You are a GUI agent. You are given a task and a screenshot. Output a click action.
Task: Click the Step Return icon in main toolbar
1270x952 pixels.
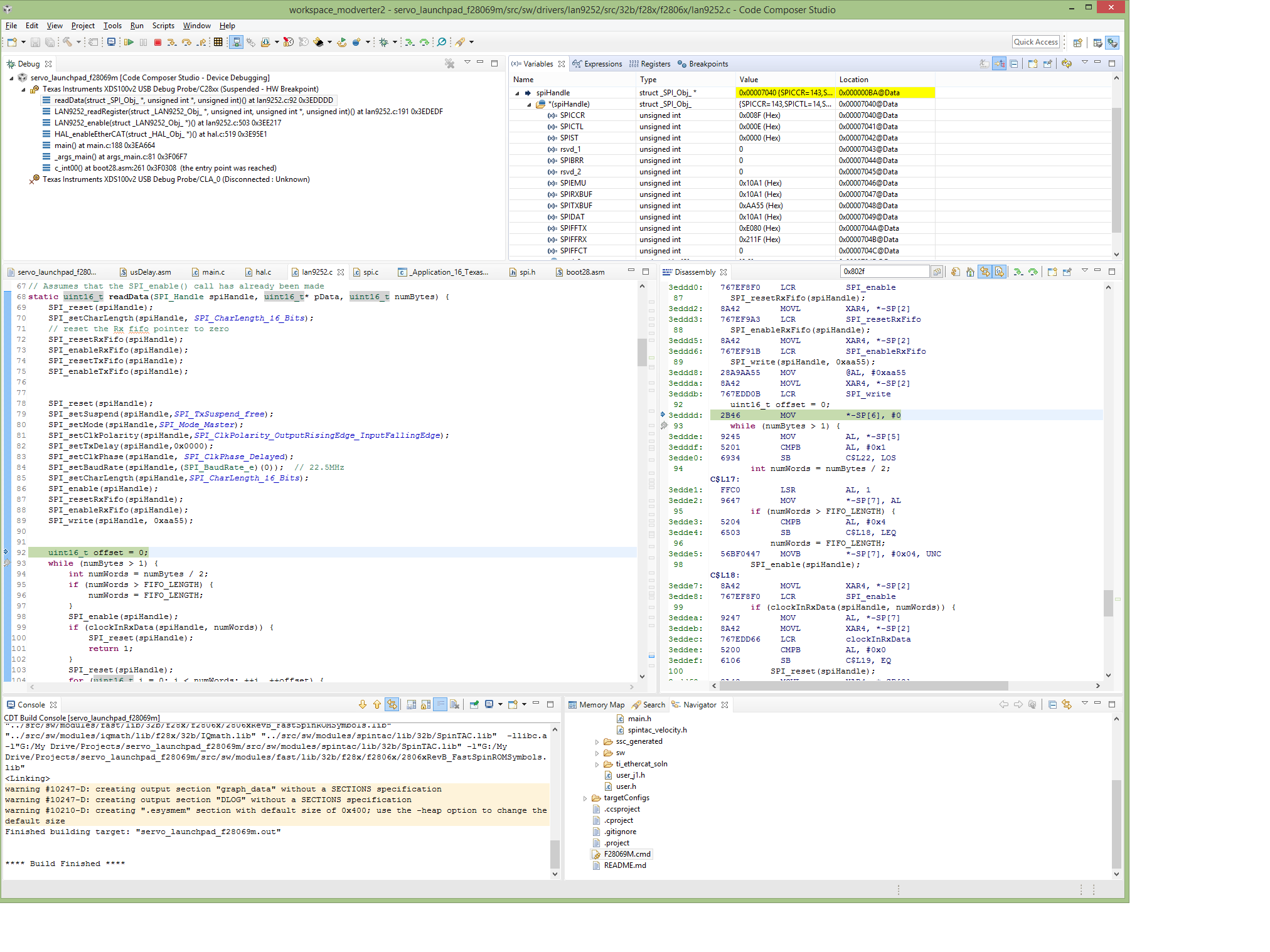click(201, 42)
